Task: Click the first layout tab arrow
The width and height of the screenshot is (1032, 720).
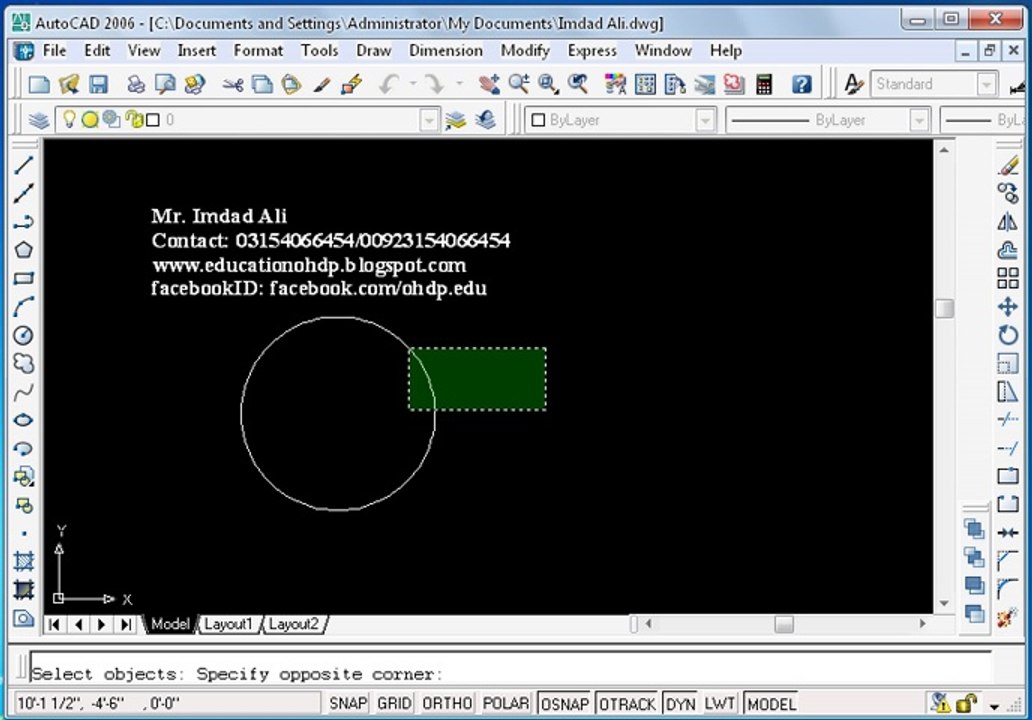Action: [x=54, y=624]
